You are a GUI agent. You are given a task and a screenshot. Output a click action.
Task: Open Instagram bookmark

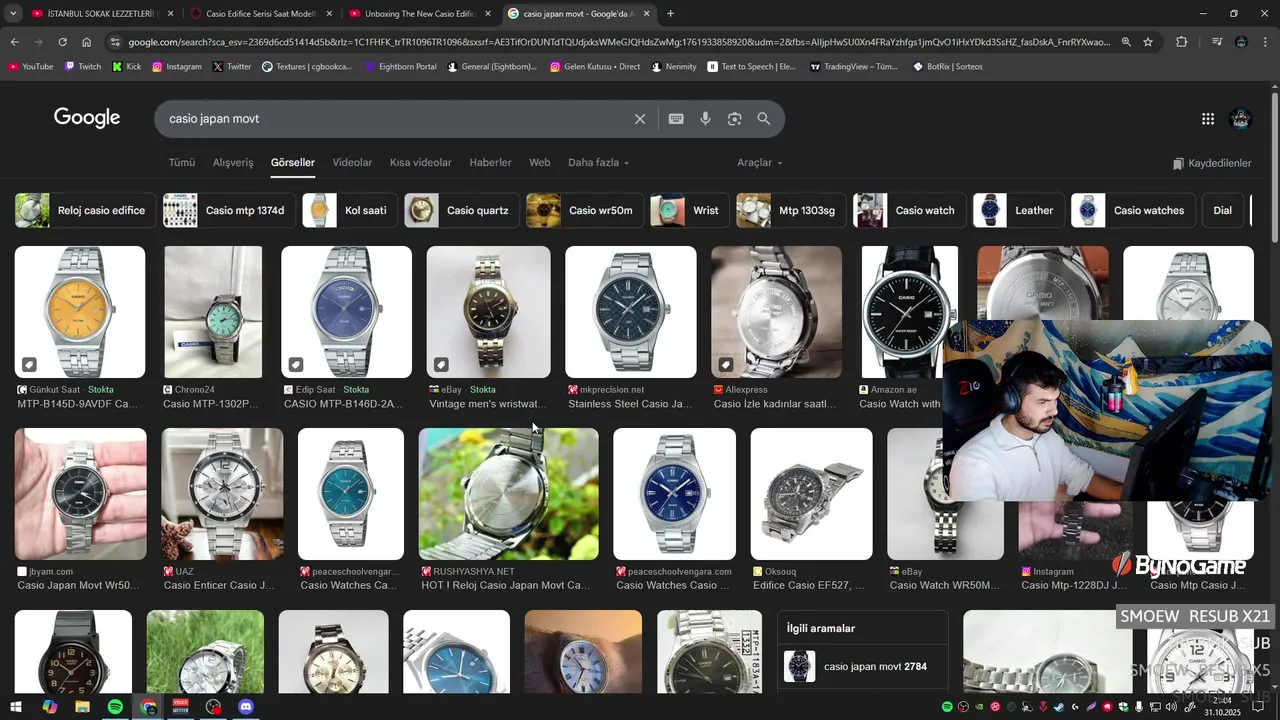[177, 67]
